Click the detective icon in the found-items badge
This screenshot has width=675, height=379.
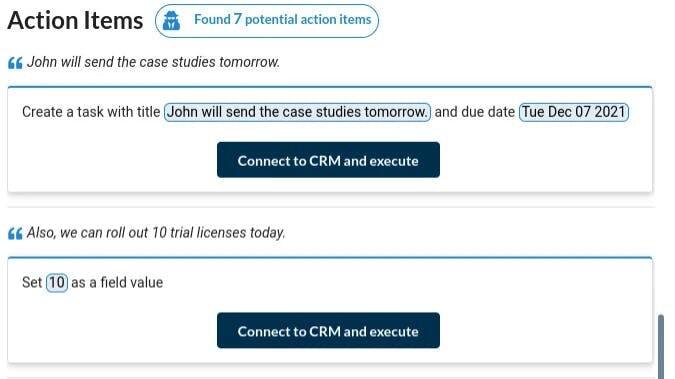172,20
